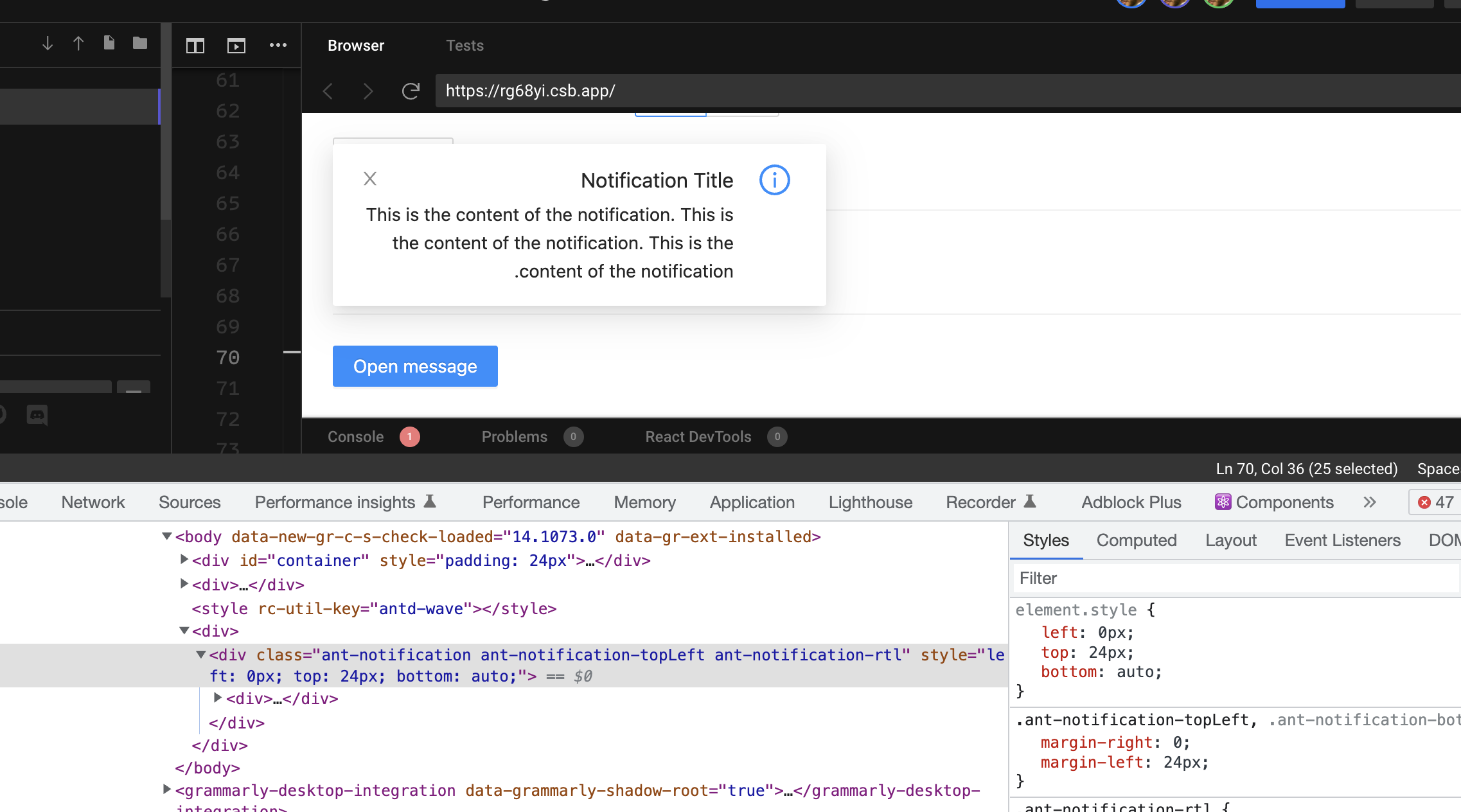The image size is (1461, 812).
Task: Click the new folder icon
Action: (x=140, y=43)
